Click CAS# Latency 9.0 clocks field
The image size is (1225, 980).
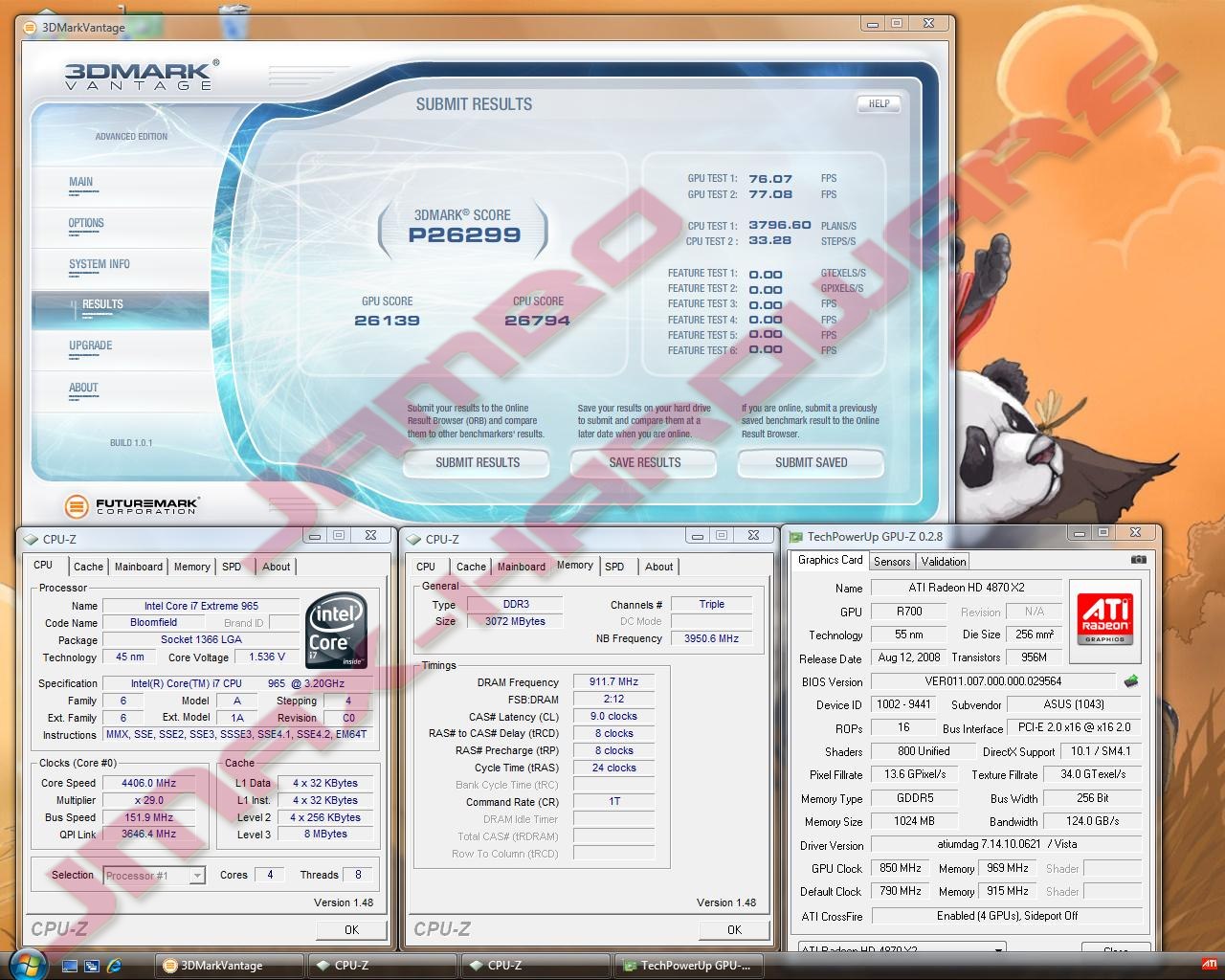coord(614,717)
